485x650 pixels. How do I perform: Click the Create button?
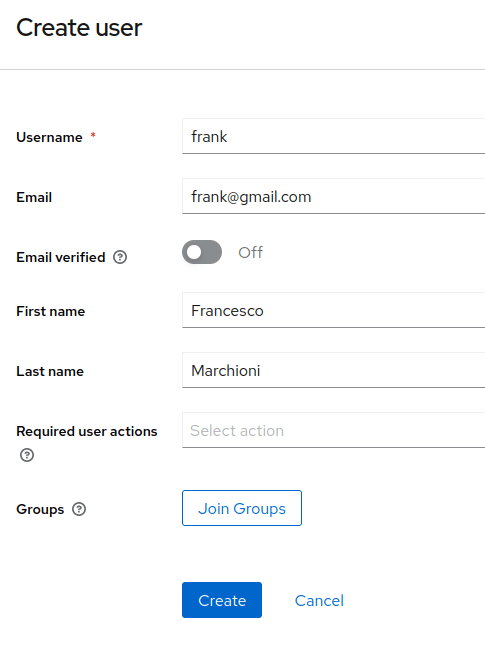222,600
